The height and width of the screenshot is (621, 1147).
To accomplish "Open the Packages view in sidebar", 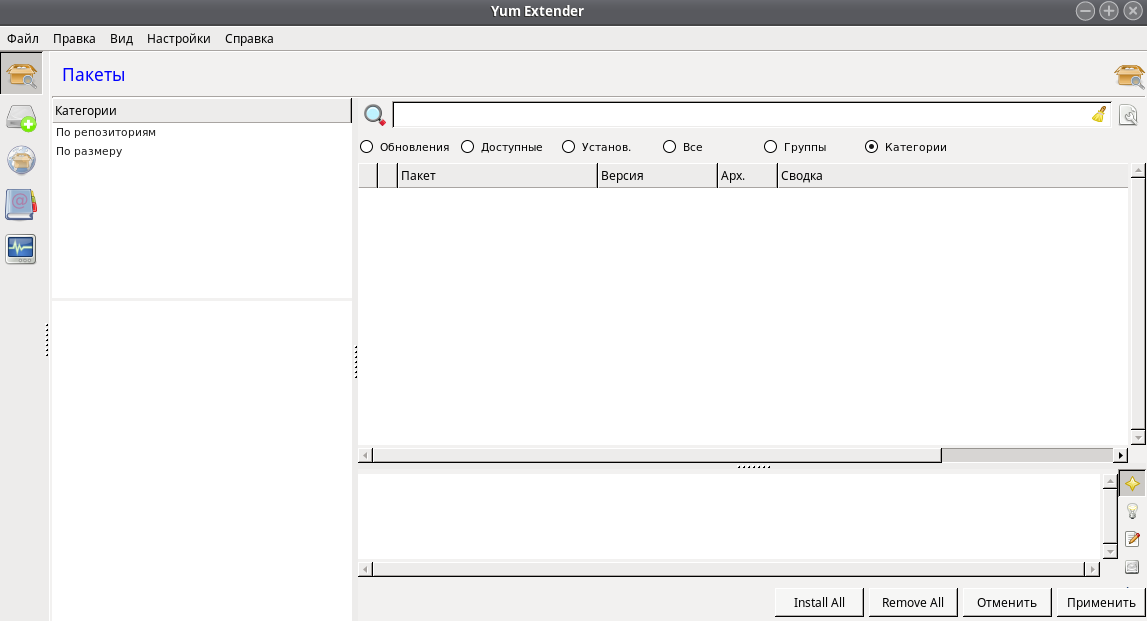I will 21,74.
